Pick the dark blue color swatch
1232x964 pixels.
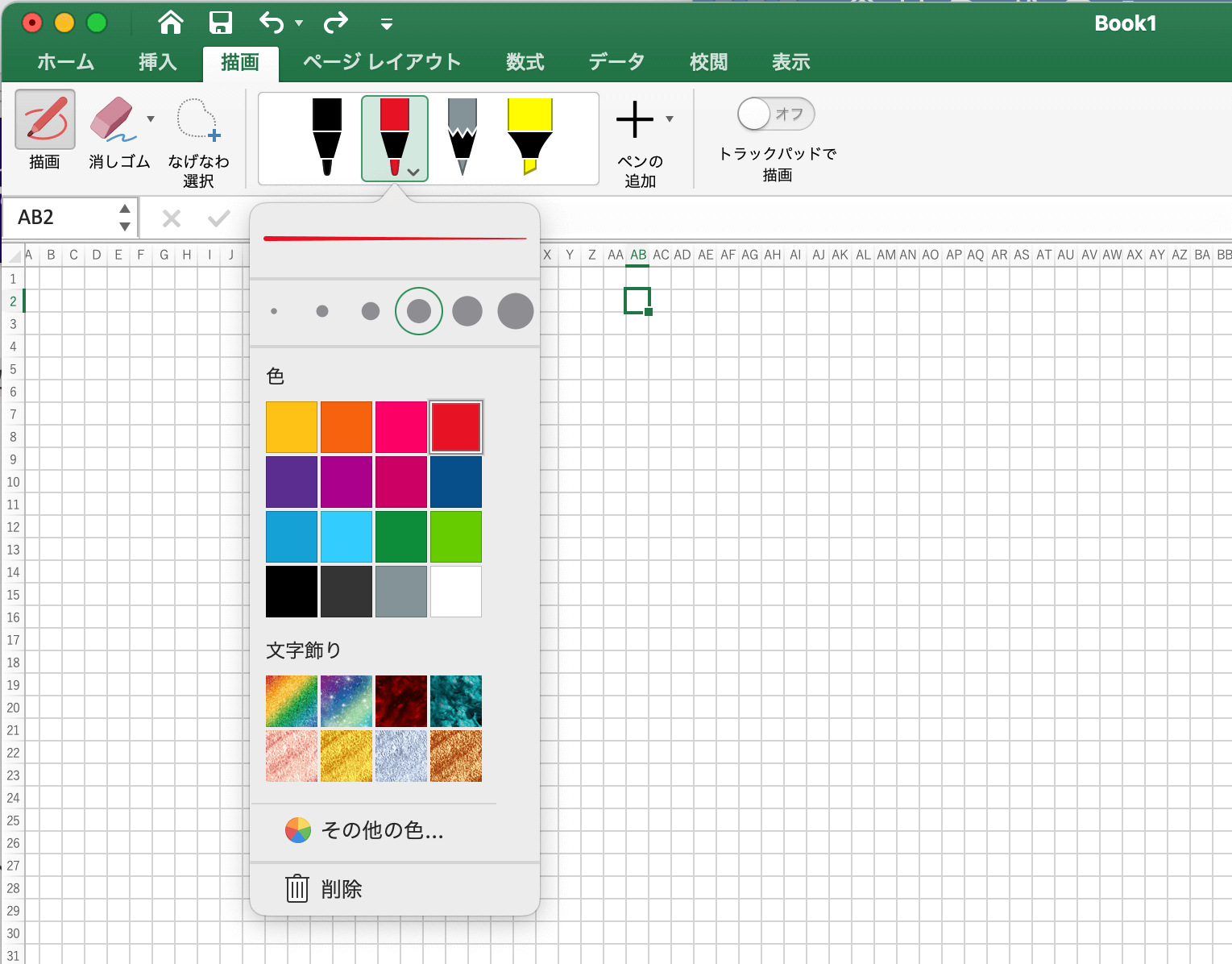pos(456,482)
